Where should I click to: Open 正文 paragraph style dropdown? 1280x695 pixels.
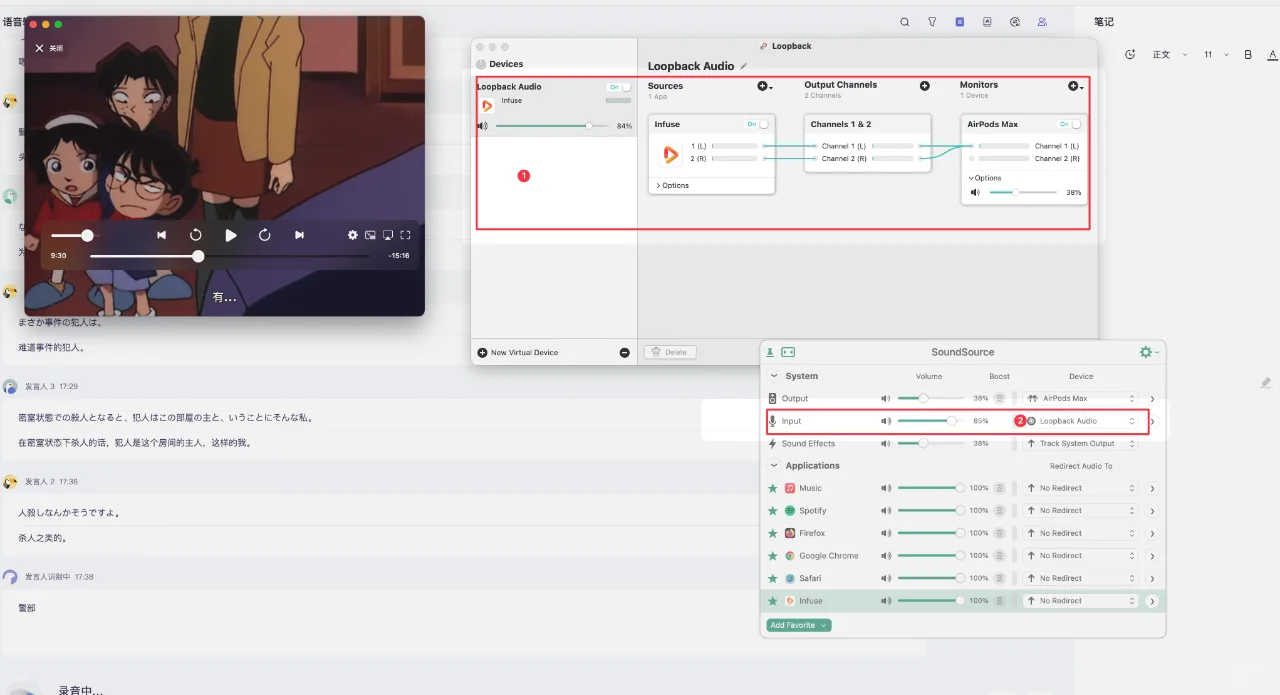[1169, 55]
